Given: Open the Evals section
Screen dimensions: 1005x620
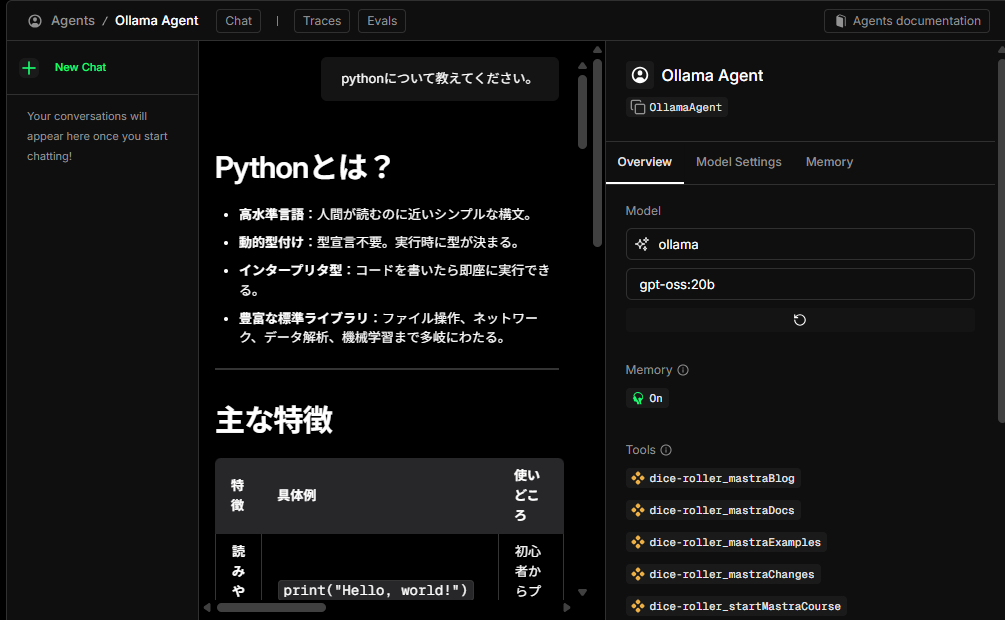Looking at the screenshot, I should coord(381,20).
